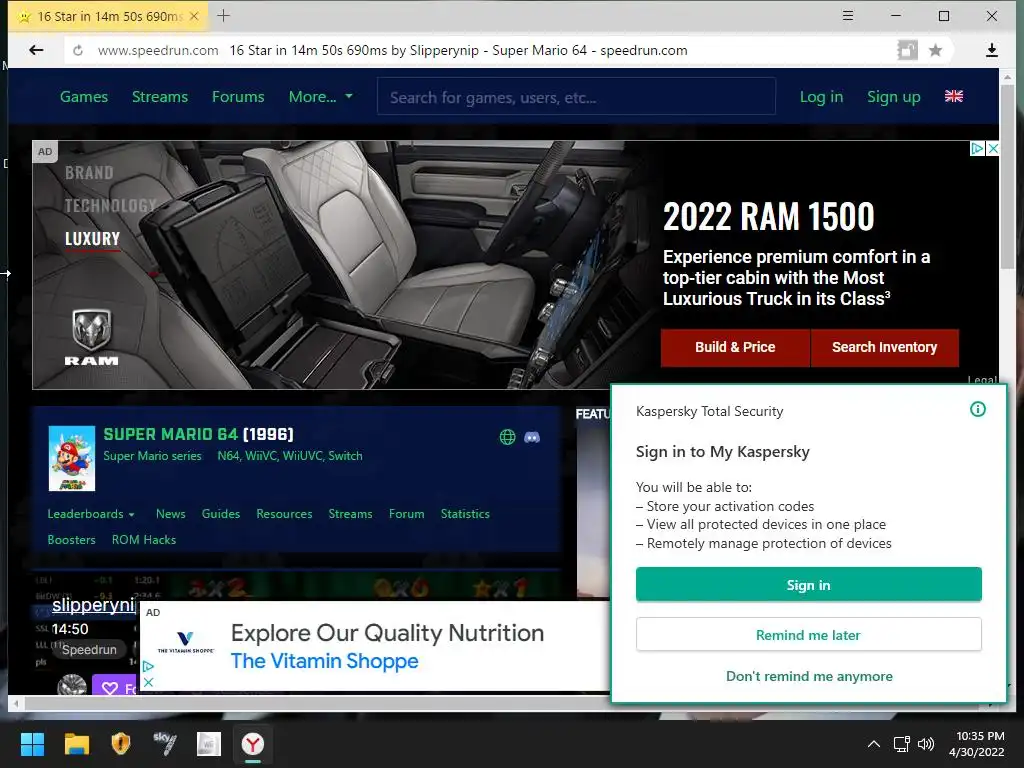Viewport: 1024px width, 768px height.
Task: Click the browser address bar URL
Action: [158, 50]
